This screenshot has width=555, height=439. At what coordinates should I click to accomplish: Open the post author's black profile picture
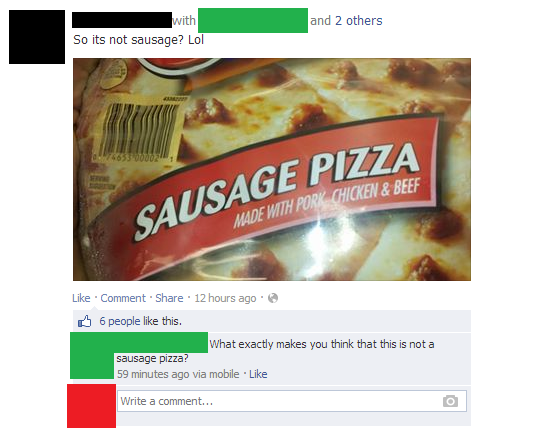click(37, 37)
